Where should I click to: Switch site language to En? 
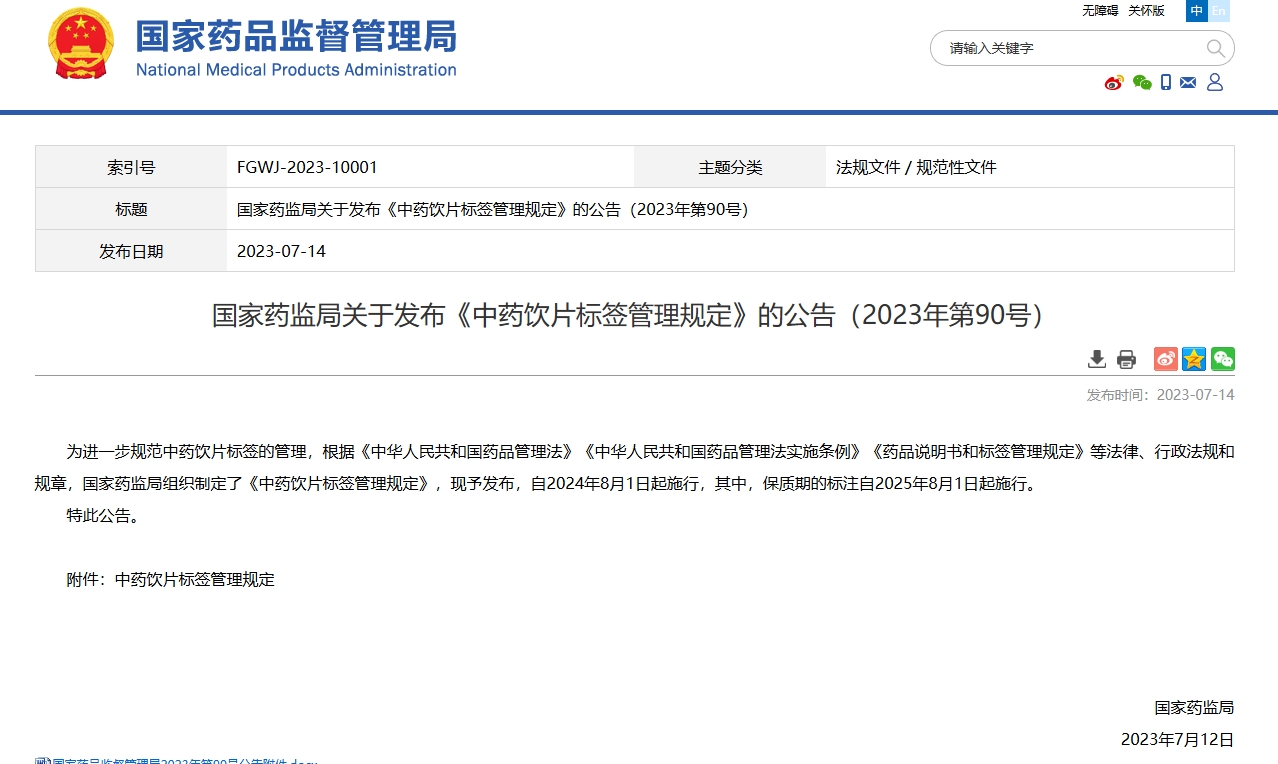[1218, 11]
